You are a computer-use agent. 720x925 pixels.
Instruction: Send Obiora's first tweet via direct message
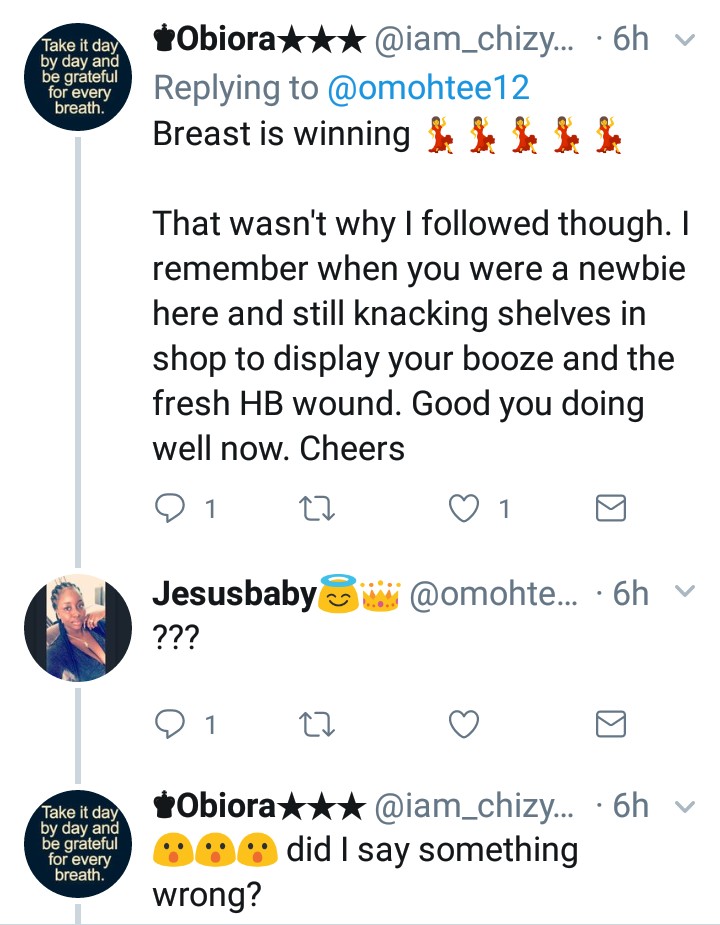click(610, 510)
